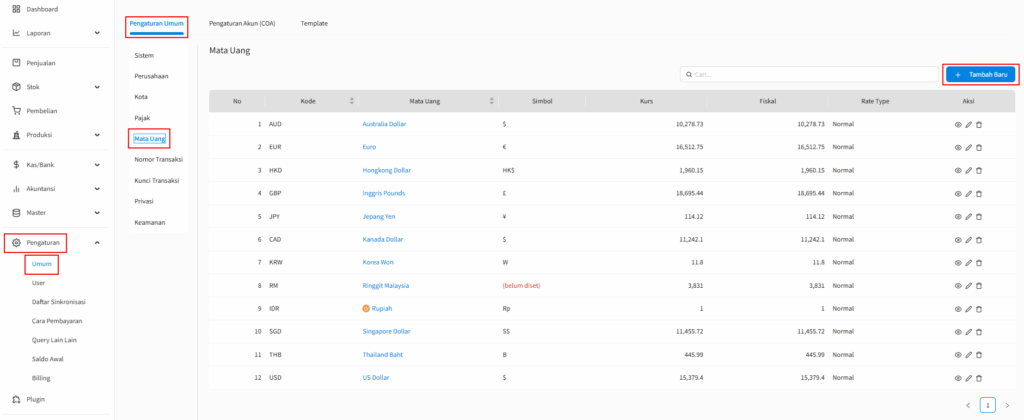Click the edit pencil icon for Euro row

(x=968, y=147)
